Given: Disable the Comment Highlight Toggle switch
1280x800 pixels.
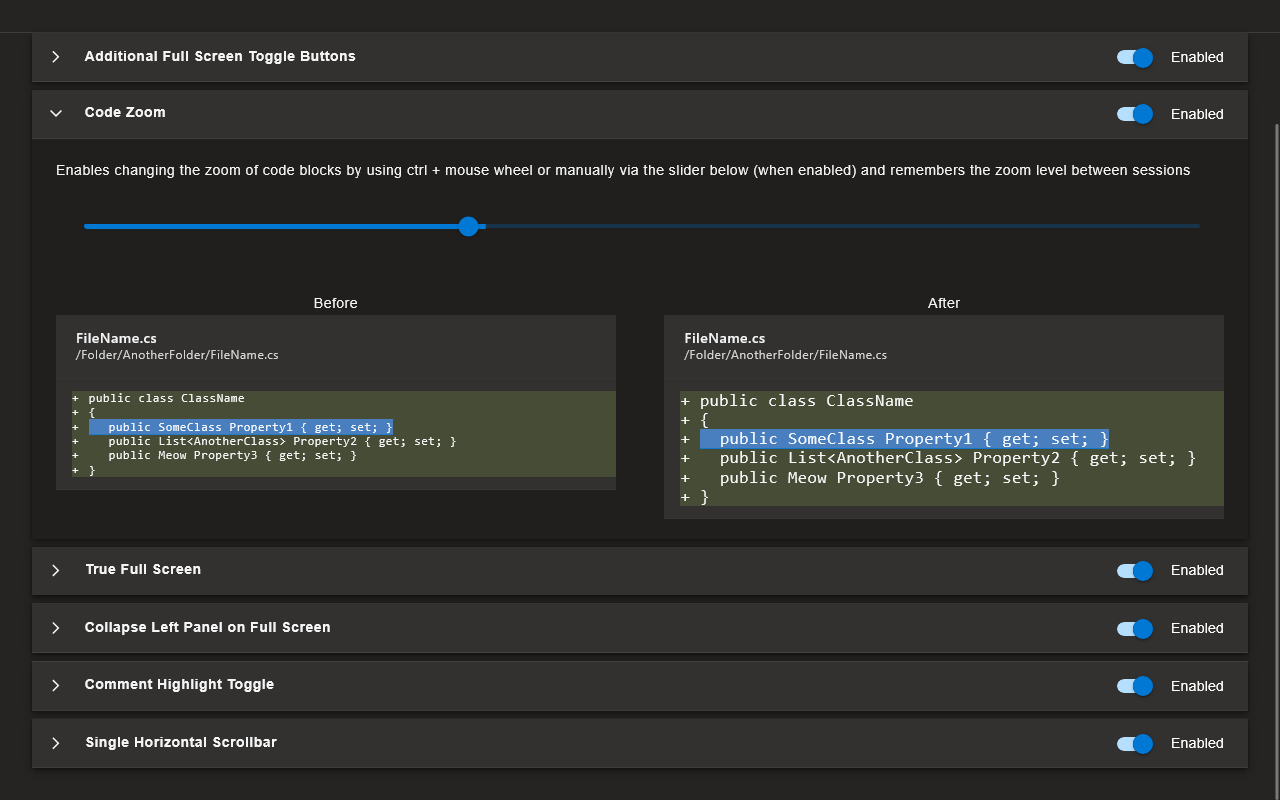Looking at the screenshot, I should pos(1135,686).
